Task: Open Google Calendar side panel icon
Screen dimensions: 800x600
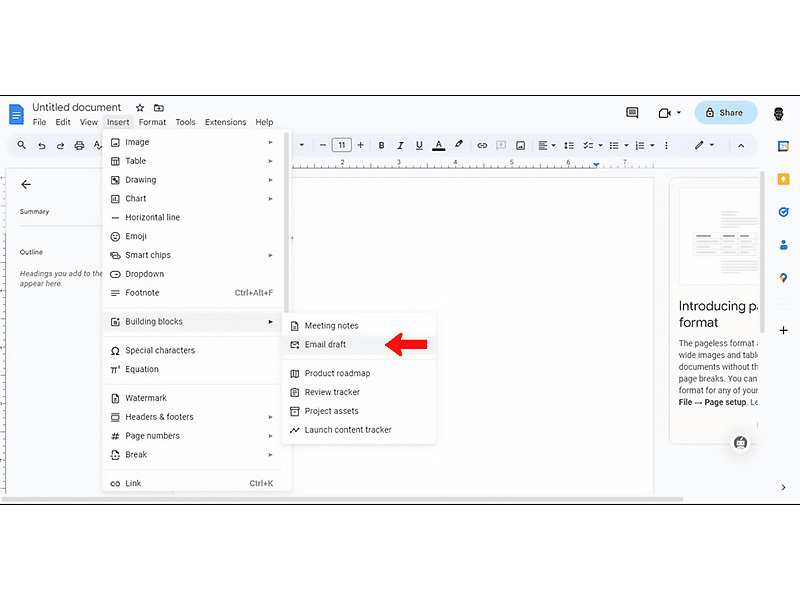Action: tap(783, 146)
